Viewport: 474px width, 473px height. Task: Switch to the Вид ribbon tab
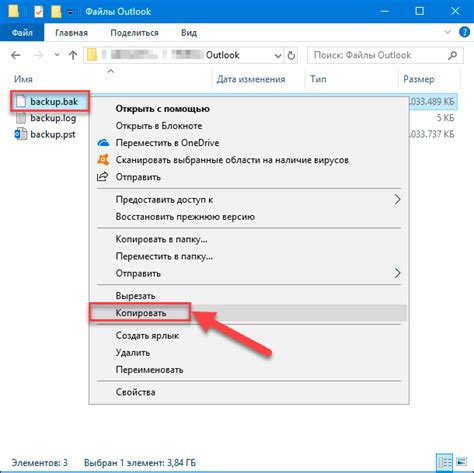(x=189, y=33)
